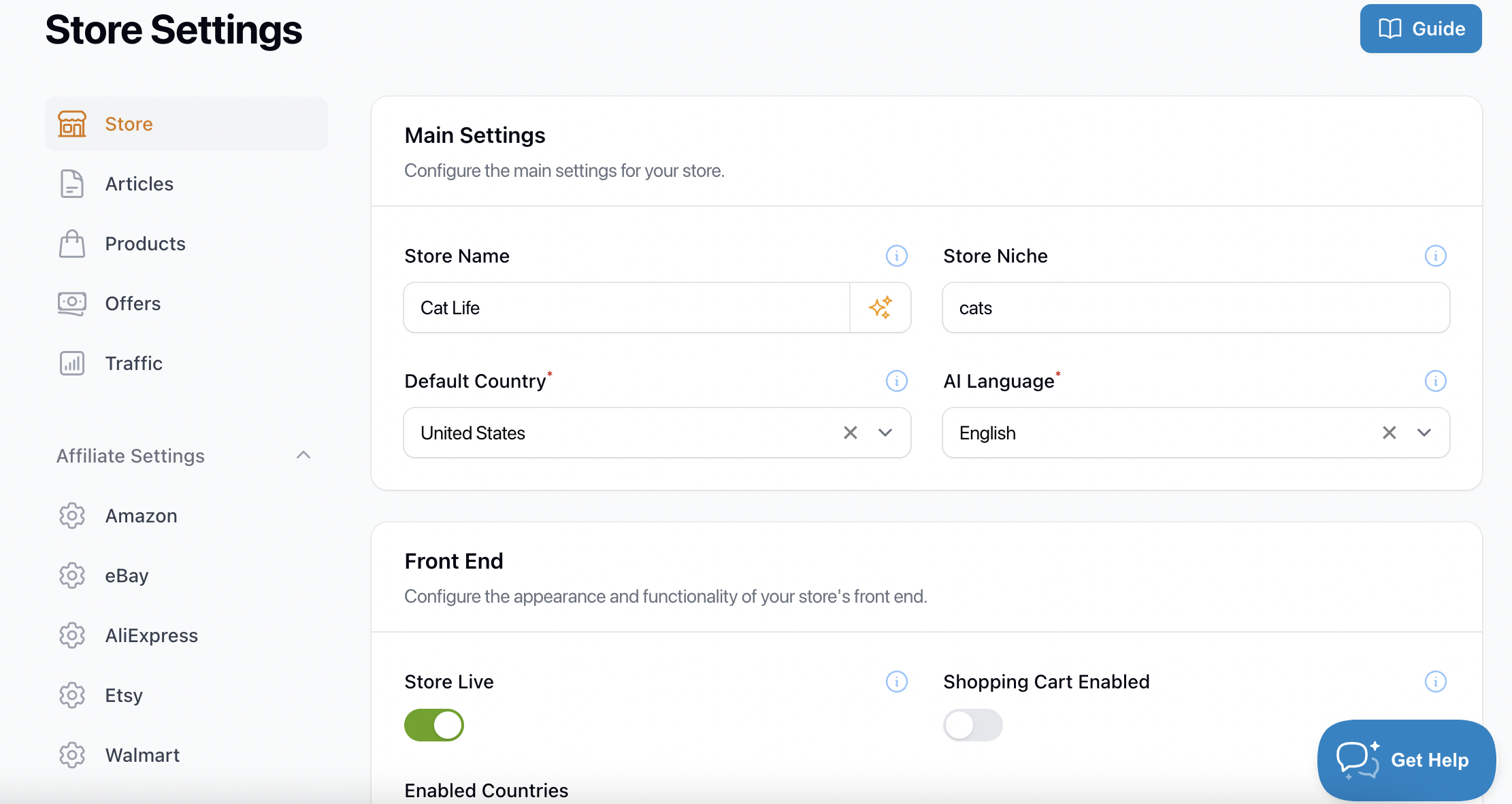Click the info icon next to Store Name
Image resolution: width=1512 pixels, height=804 pixels.
click(x=896, y=256)
